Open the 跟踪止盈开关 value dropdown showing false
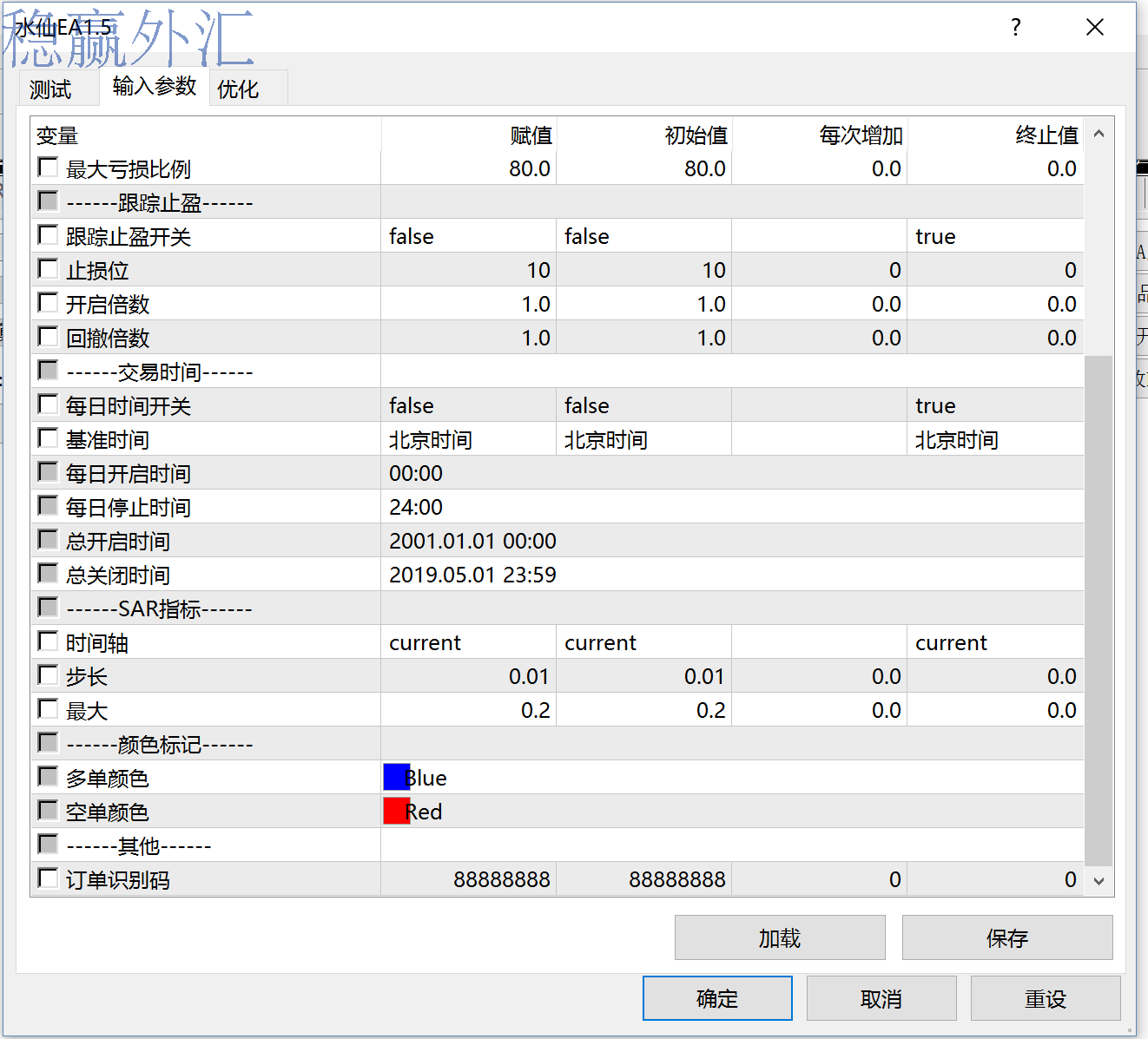The image size is (1148, 1039). click(468, 236)
